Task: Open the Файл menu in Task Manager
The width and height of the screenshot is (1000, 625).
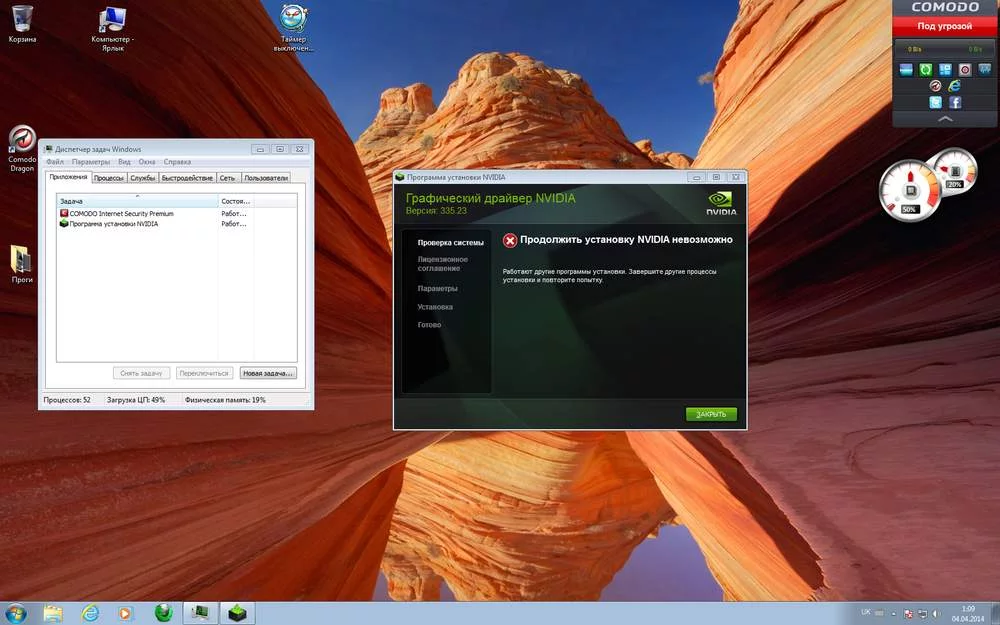Action: coord(55,162)
